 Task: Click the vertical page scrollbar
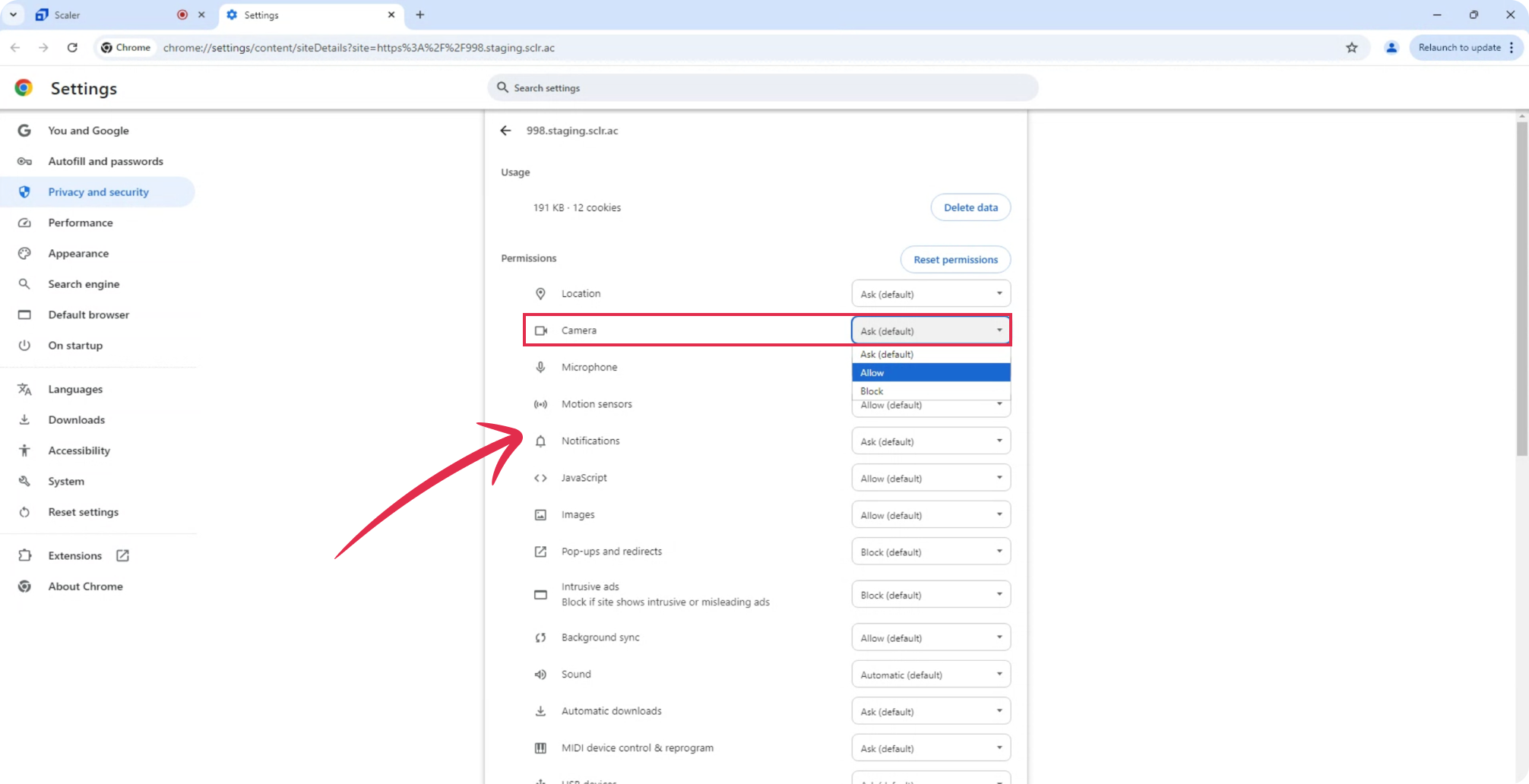pos(1521,289)
